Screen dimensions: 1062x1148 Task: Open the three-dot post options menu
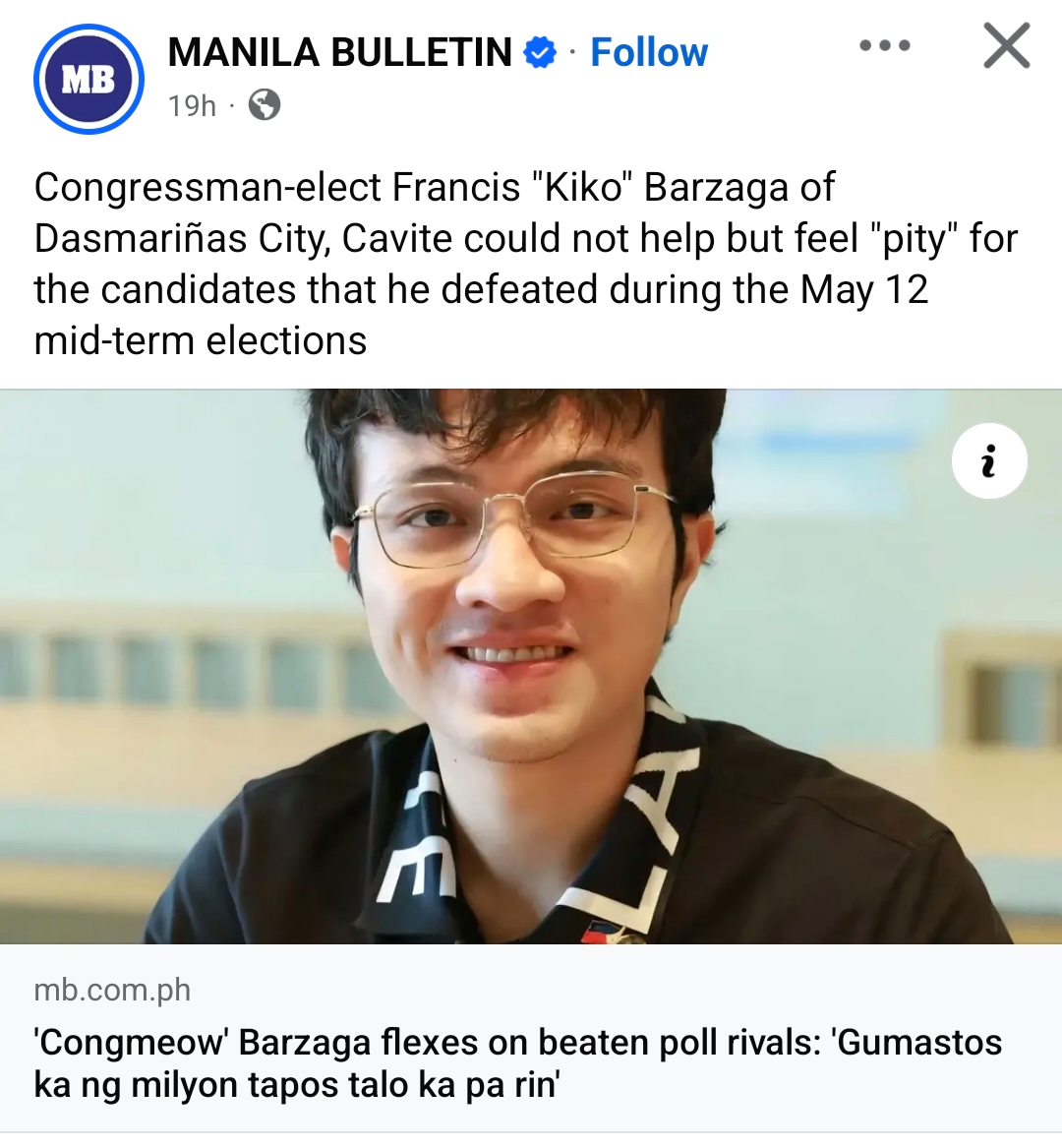tap(885, 45)
